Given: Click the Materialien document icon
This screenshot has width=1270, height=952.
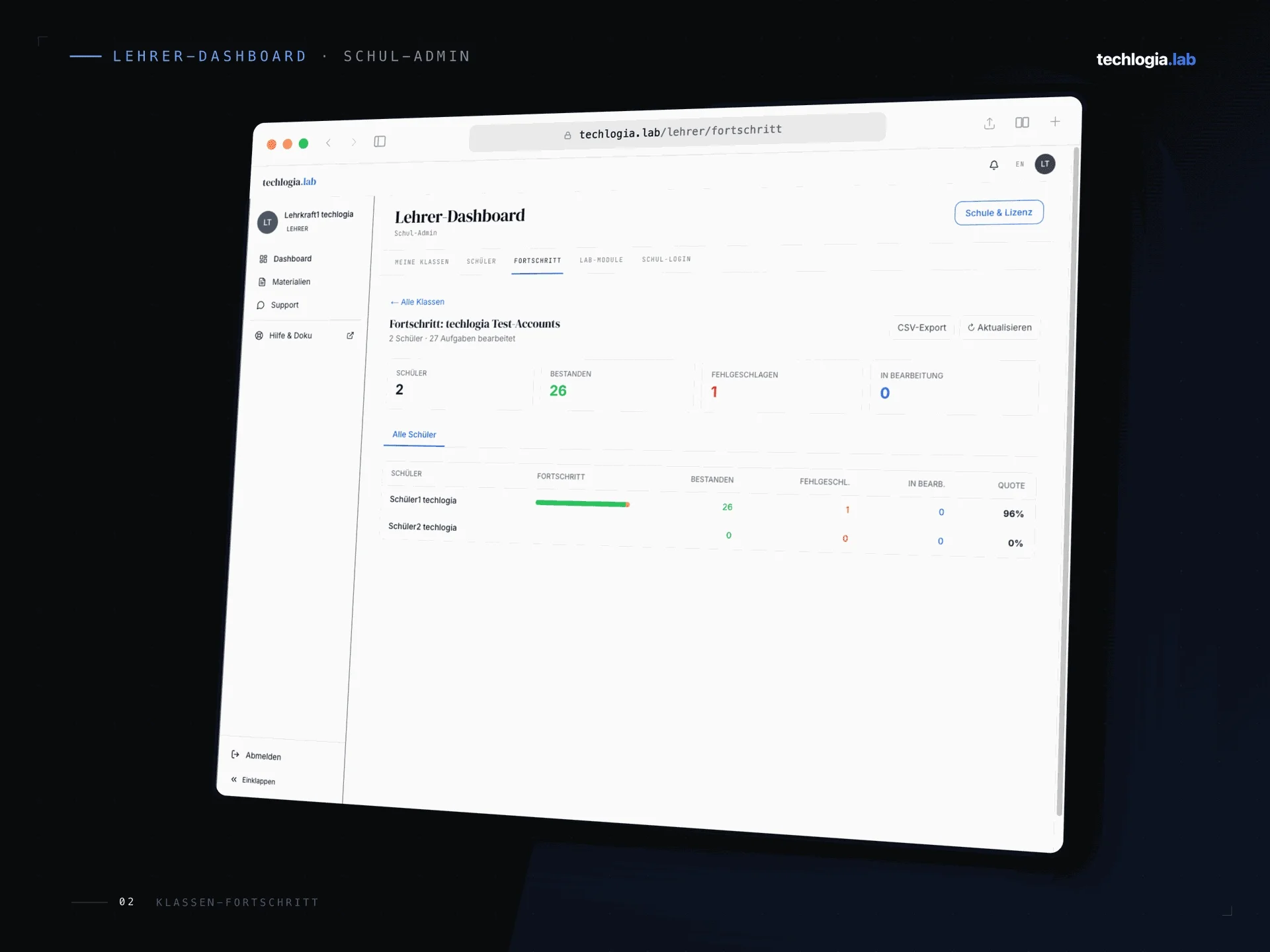Looking at the screenshot, I should point(262,282).
